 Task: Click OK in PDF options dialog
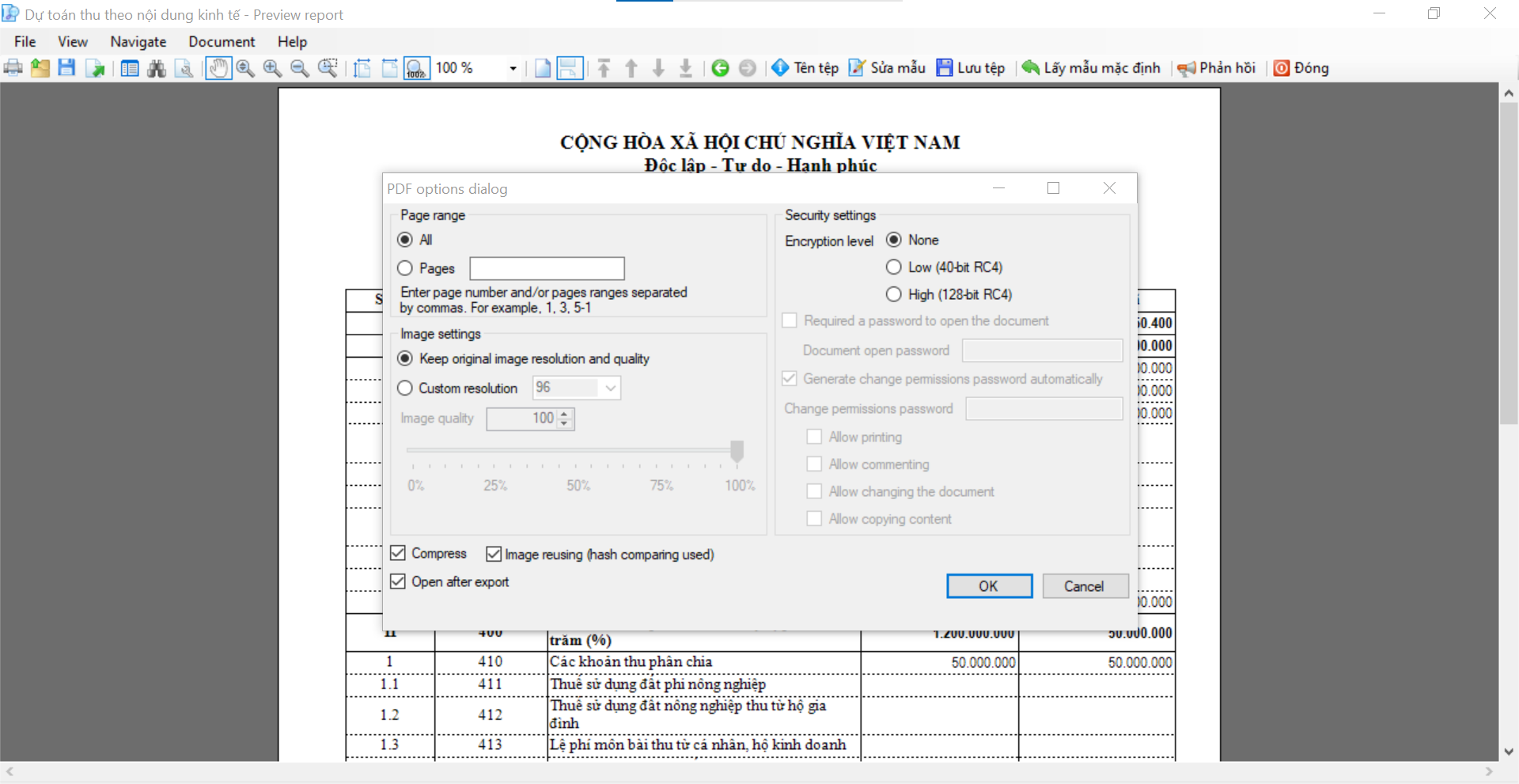(989, 586)
